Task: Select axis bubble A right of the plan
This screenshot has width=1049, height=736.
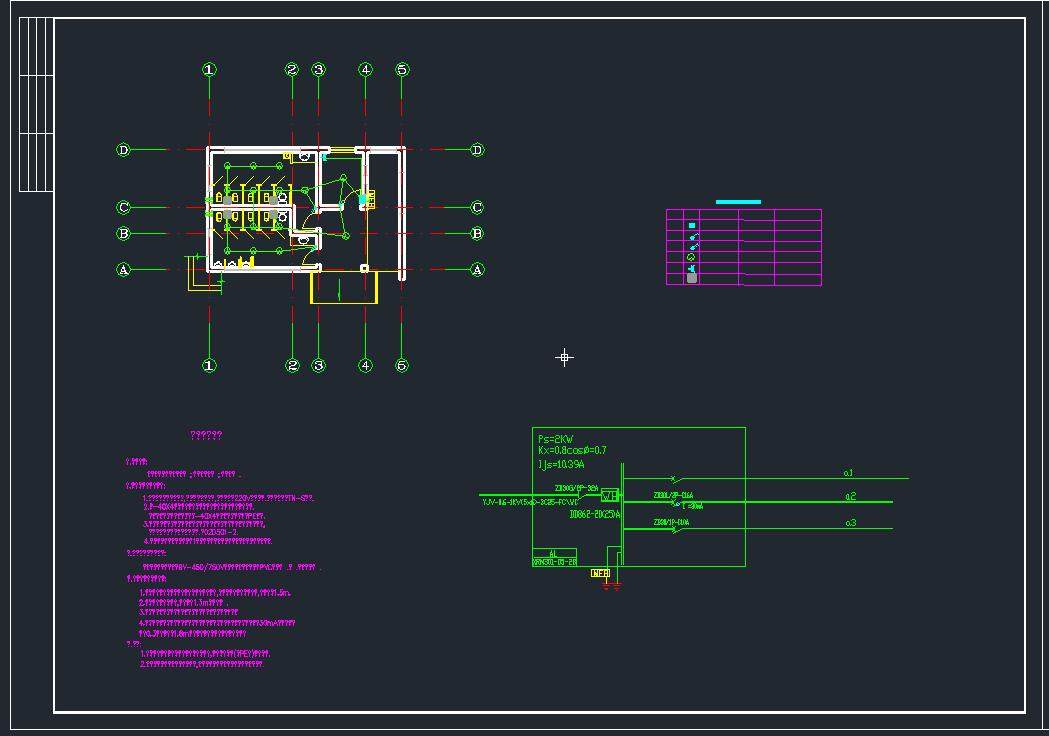Action: (477, 270)
